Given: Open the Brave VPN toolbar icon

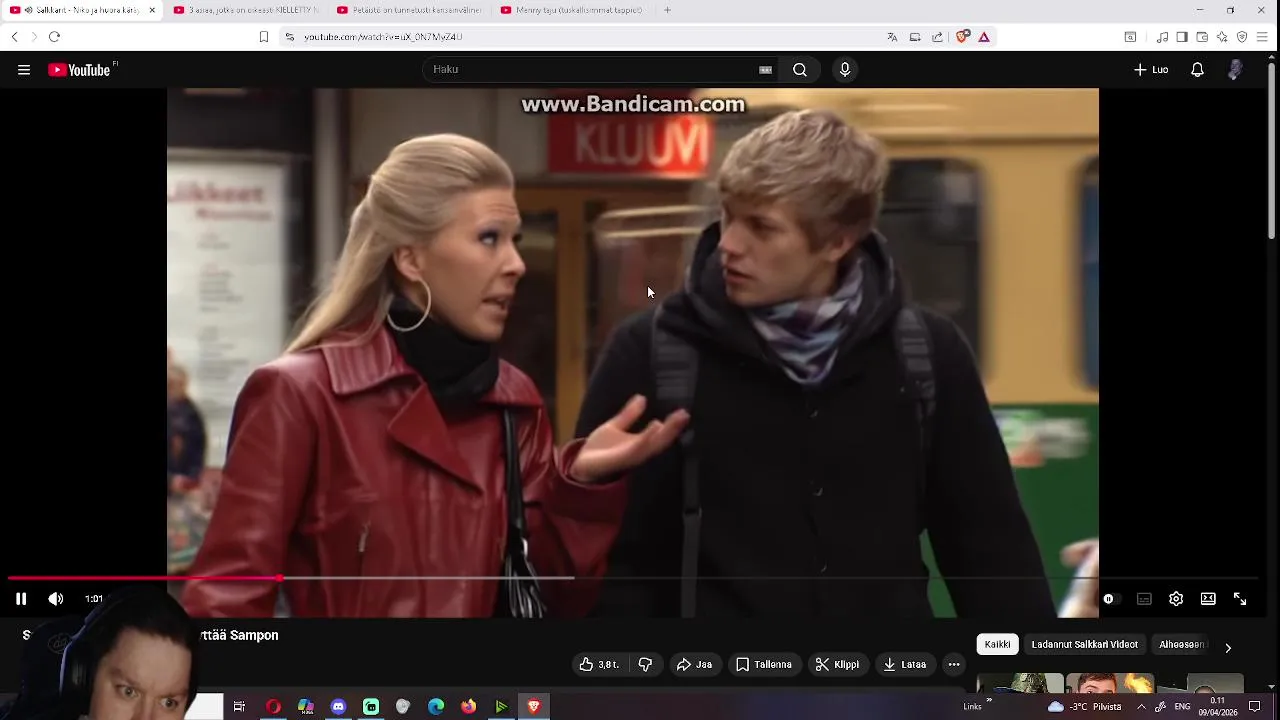Looking at the screenshot, I should (x=1242, y=37).
